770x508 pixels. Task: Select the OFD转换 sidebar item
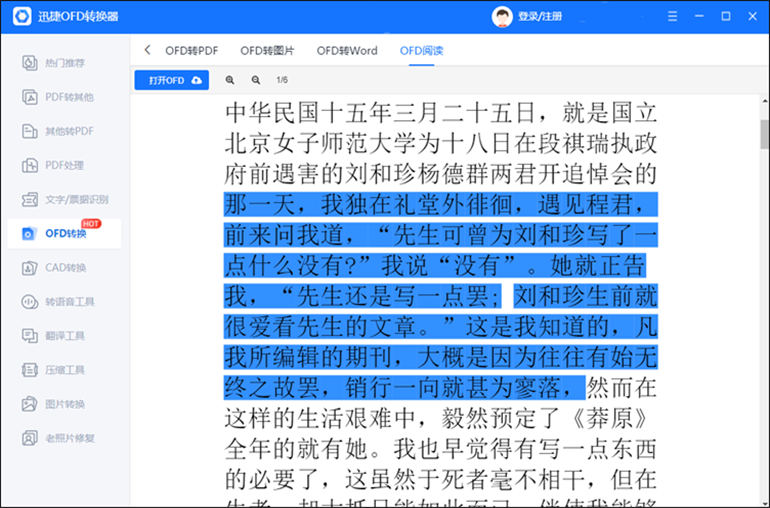[x=64, y=233]
